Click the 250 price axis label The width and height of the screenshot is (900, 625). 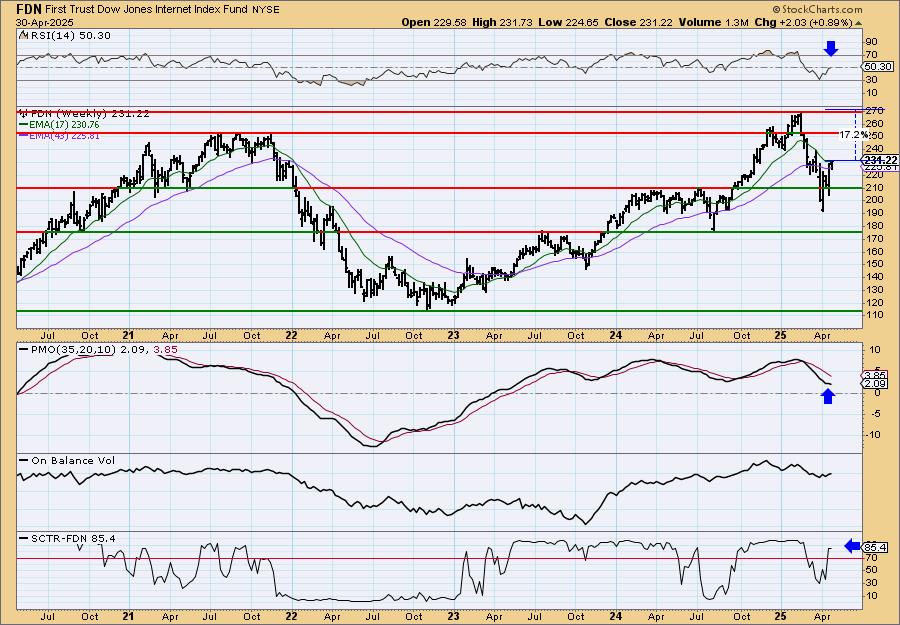click(874, 135)
